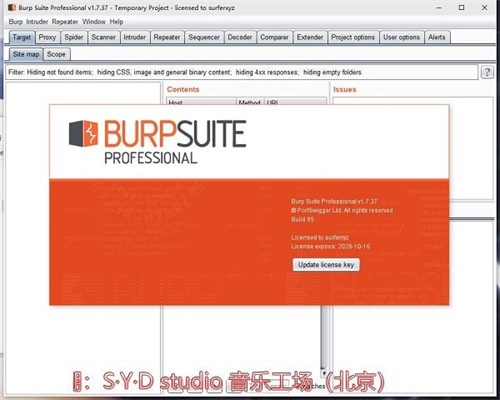This screenshot has height=400, width=500.
Task: Open the Intruder menu in menu bar
Action: pos(37,22)
